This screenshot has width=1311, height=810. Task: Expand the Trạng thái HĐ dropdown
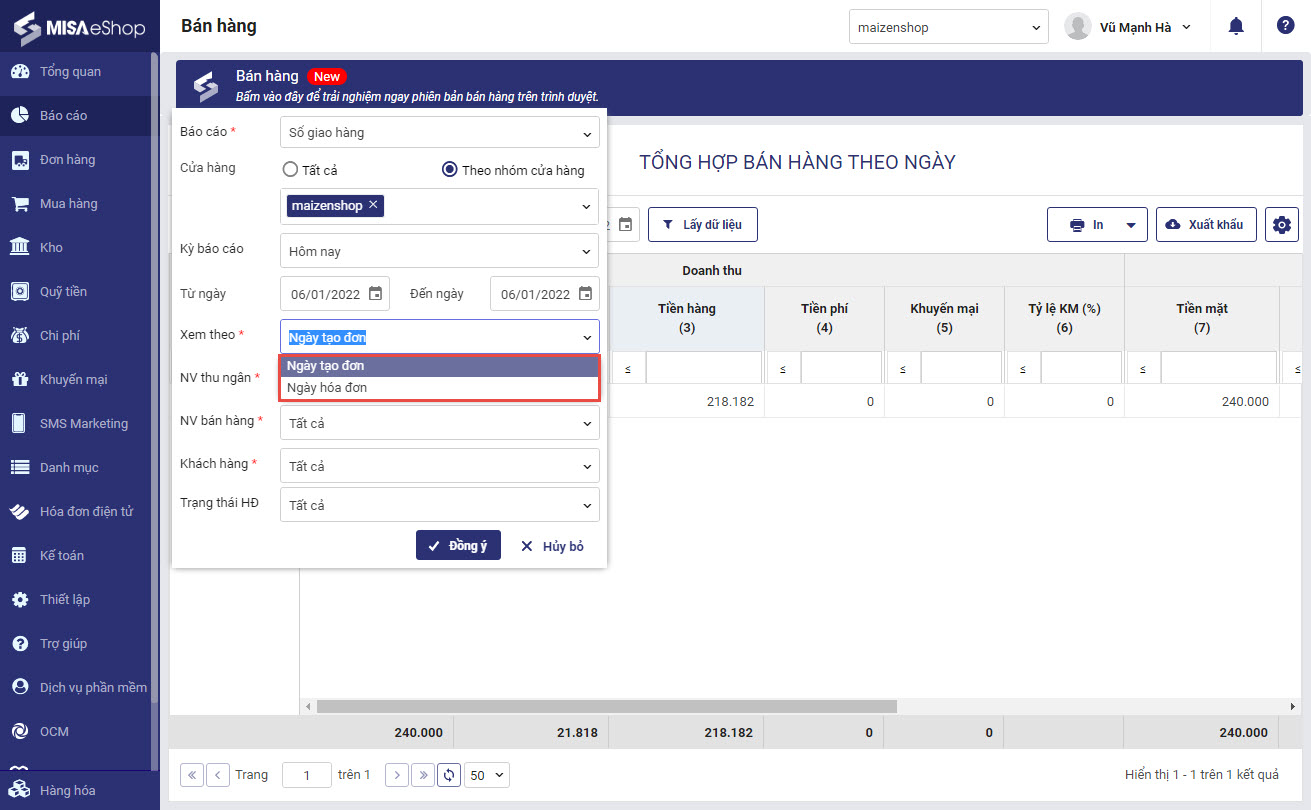click(x=440, y=505)
